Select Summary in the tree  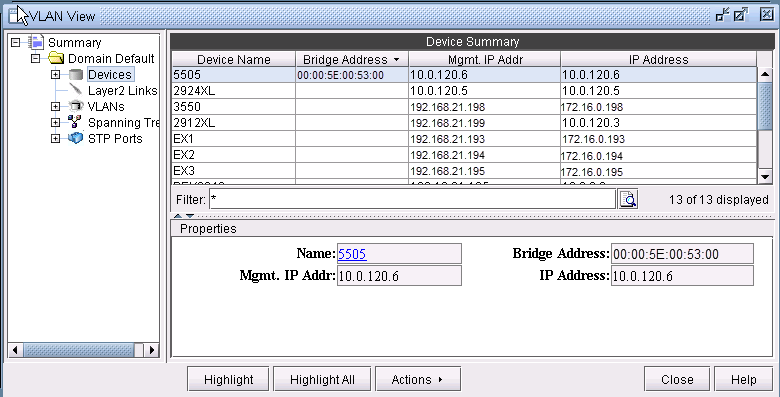(x=75, y=43)
